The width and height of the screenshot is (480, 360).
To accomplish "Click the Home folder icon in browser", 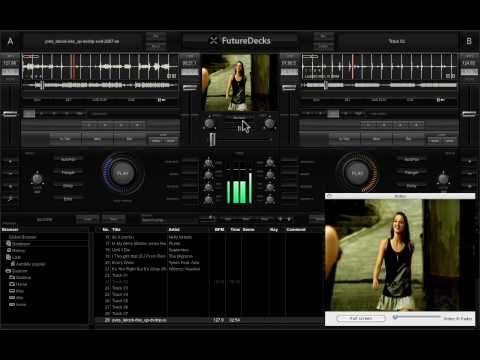I will coord(12,284).
